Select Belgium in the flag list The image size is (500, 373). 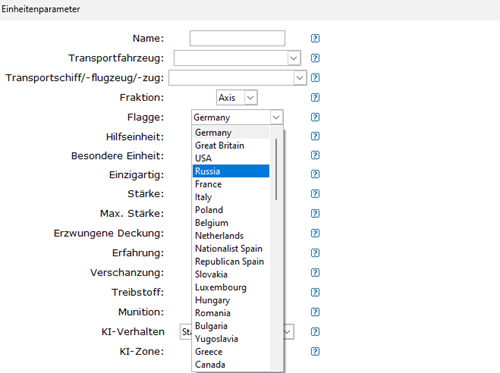pyautogui.click(x=231, y=223)
